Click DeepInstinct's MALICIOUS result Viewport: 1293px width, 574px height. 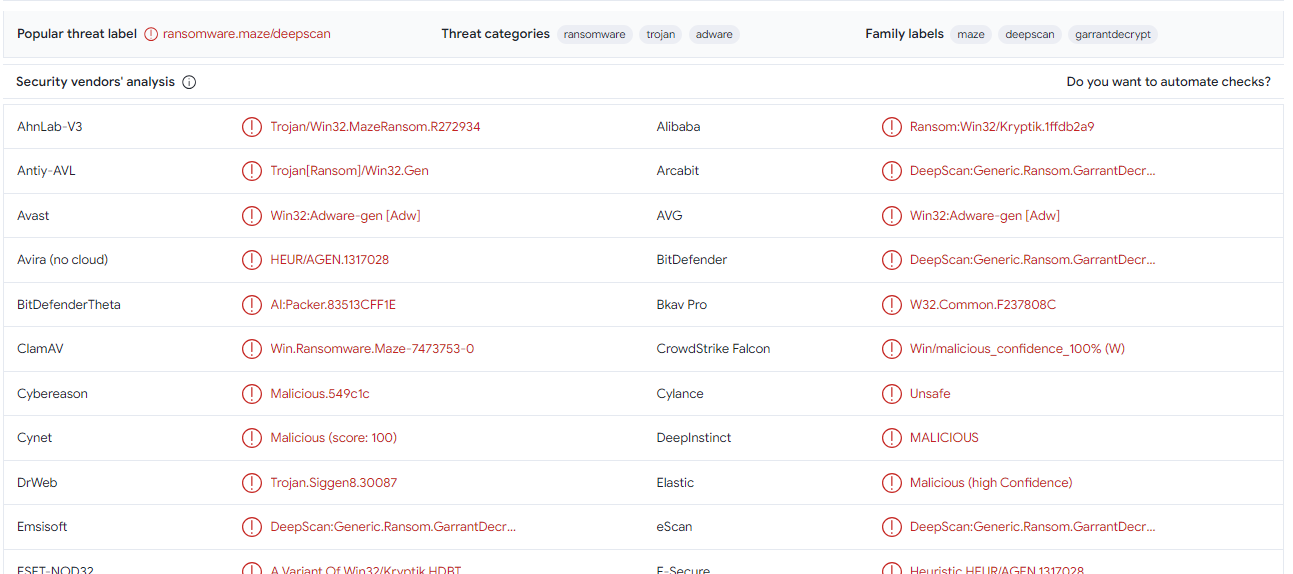tap(944, 438)
